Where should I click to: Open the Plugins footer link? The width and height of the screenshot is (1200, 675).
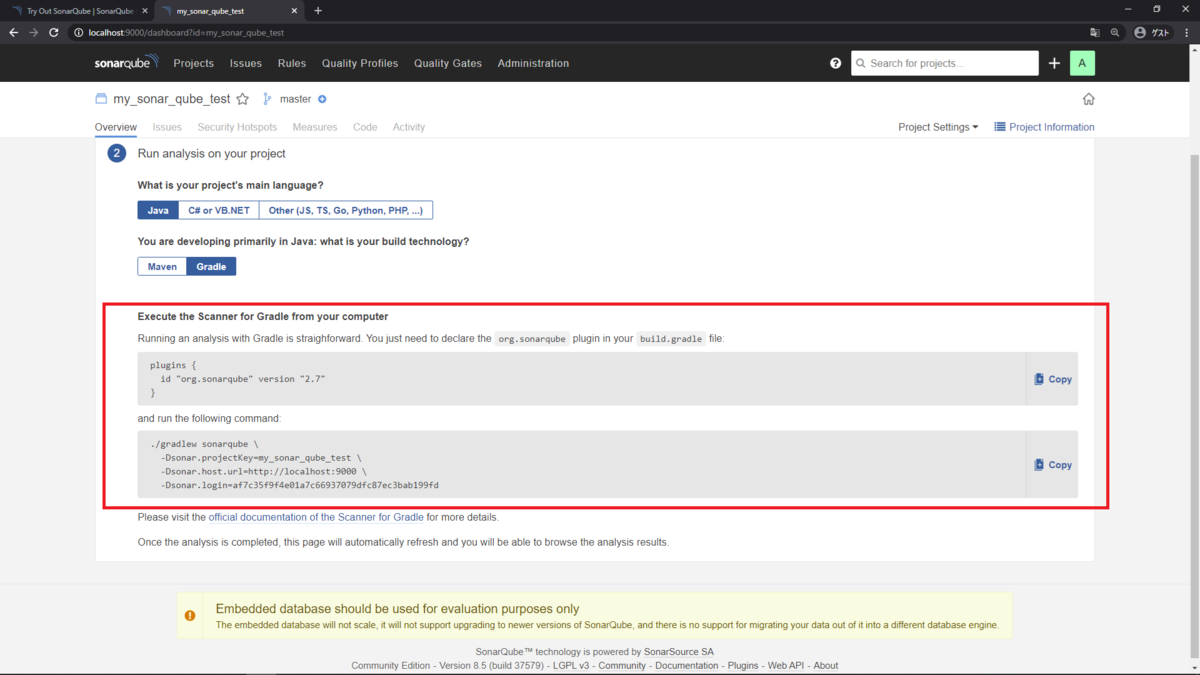pos(743,665)
